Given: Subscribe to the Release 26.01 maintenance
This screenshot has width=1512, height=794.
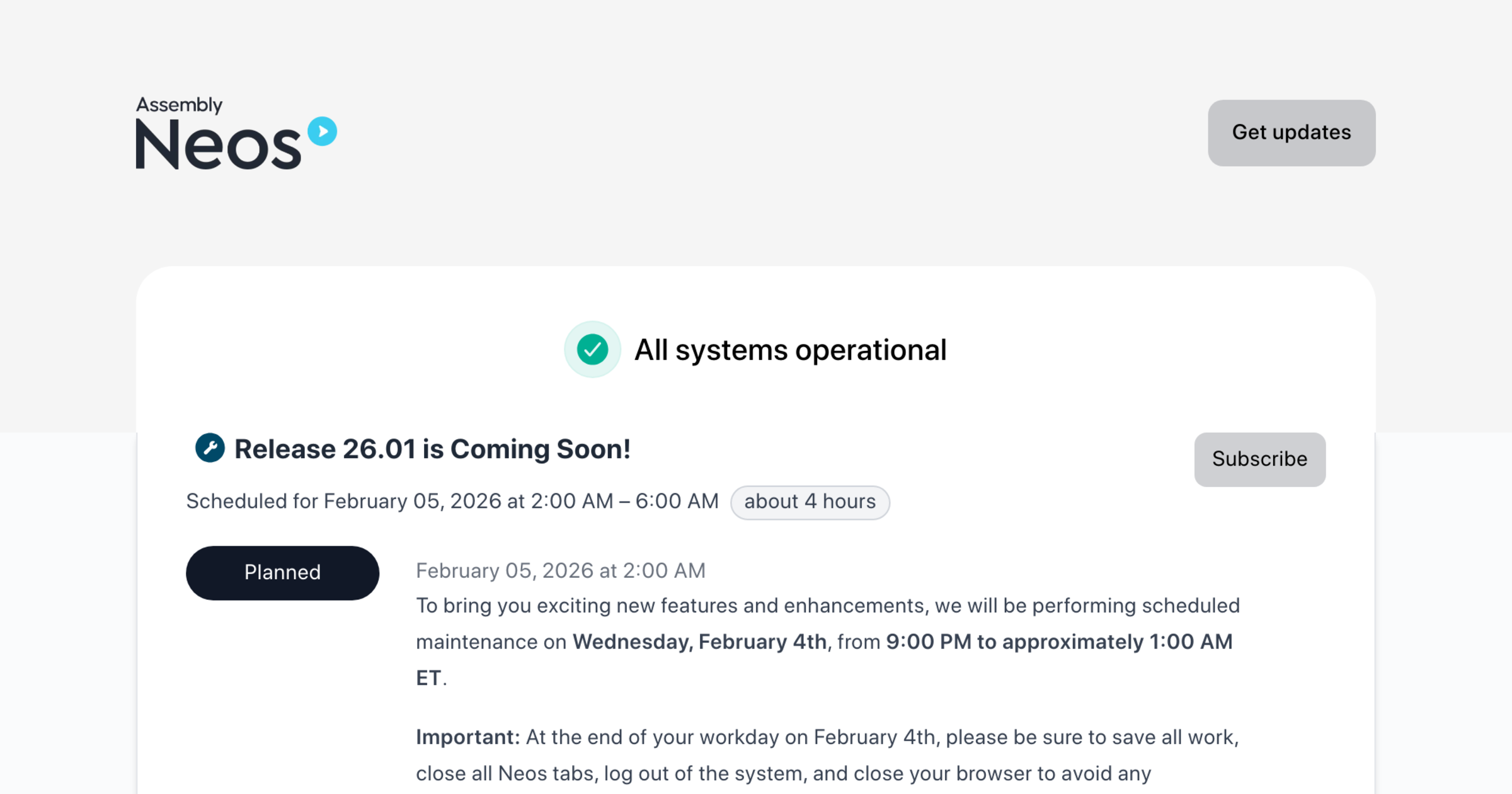Looking at the screenshot, I should pos(1259,459).
